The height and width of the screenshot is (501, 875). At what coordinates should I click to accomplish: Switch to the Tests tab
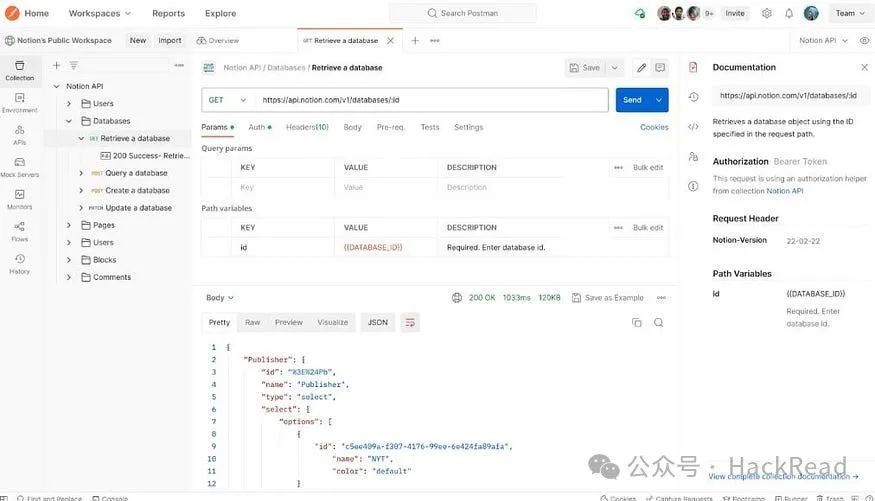tap(430, 127)
